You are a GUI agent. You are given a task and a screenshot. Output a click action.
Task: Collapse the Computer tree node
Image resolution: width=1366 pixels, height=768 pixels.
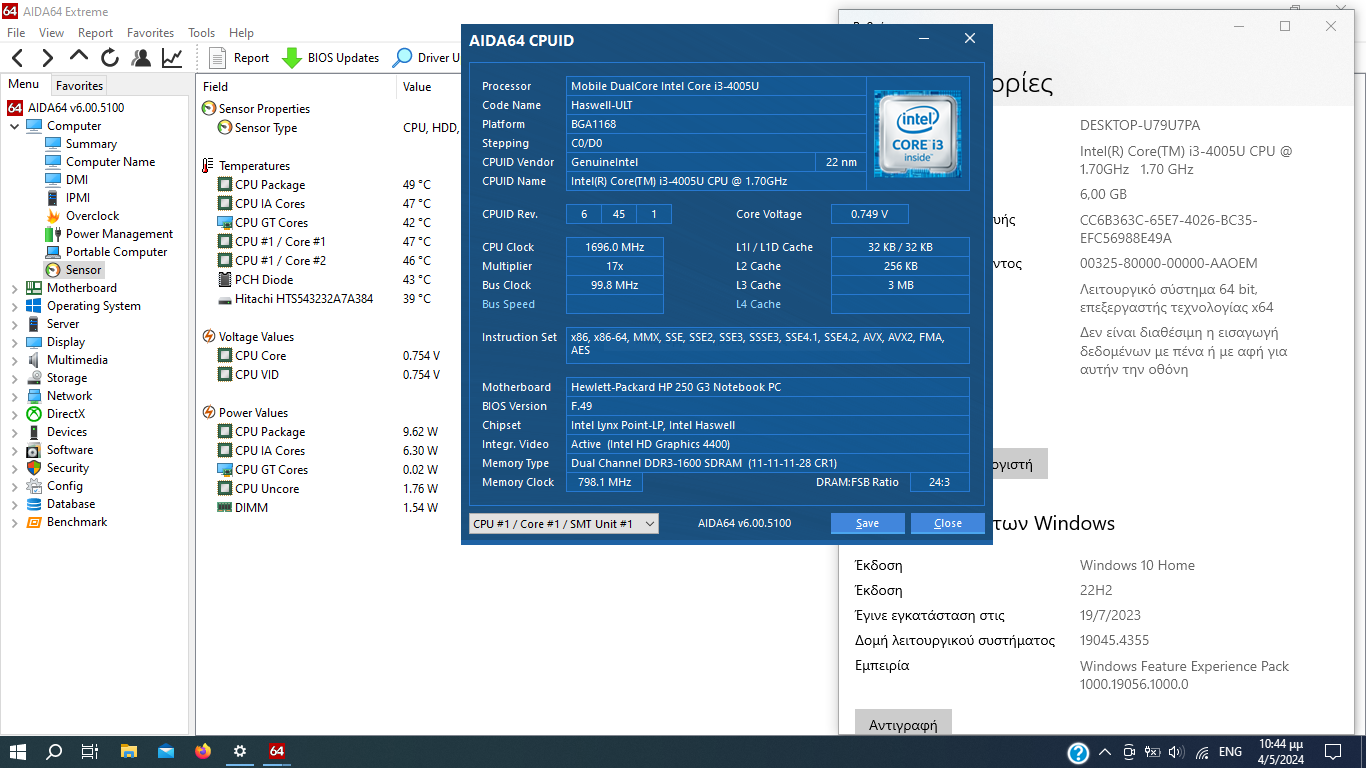[14, 126]
